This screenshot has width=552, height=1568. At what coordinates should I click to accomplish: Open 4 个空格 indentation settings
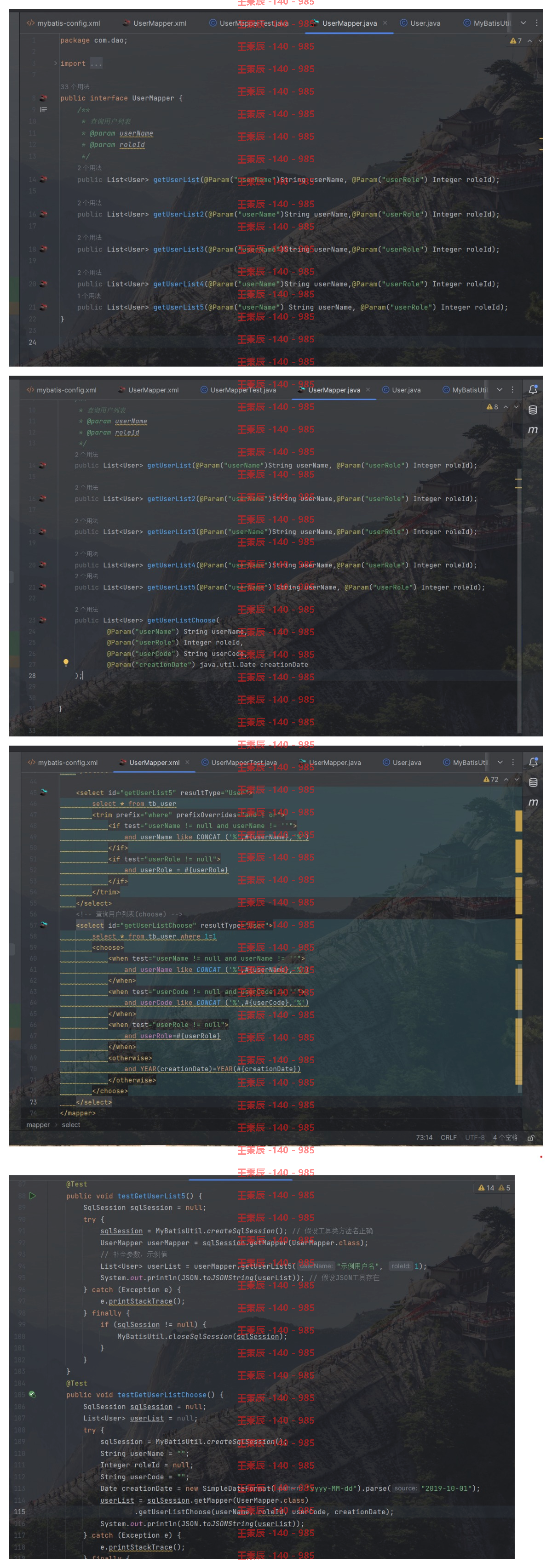tap(505, 1138)
